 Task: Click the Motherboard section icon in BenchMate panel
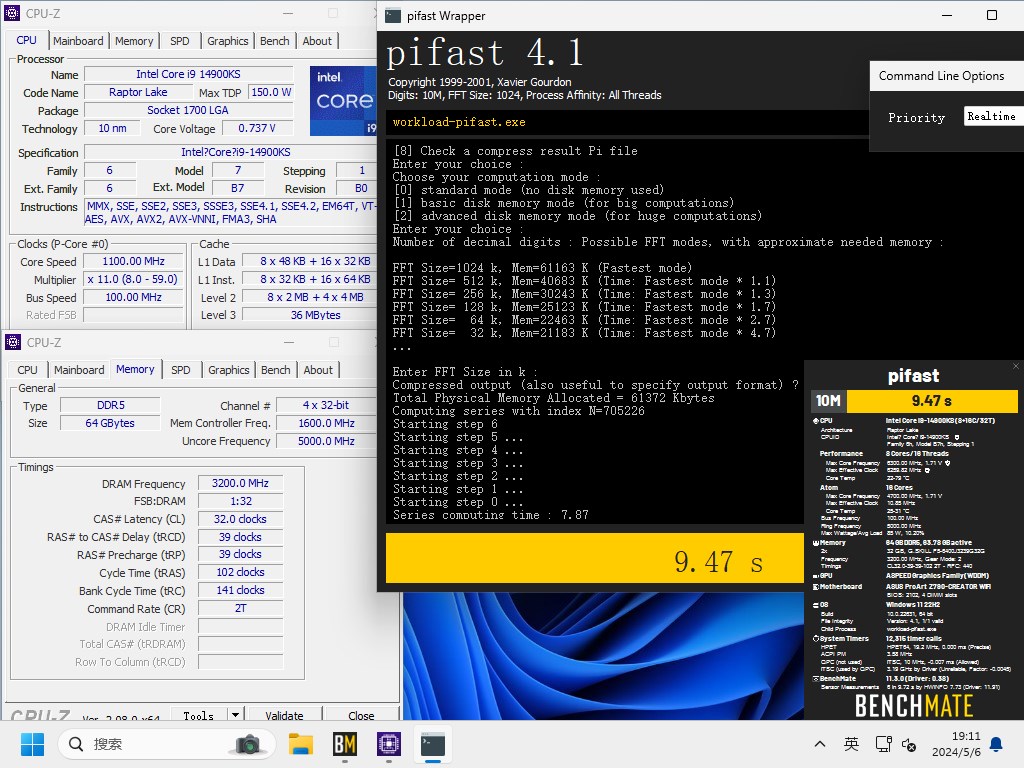816,587
